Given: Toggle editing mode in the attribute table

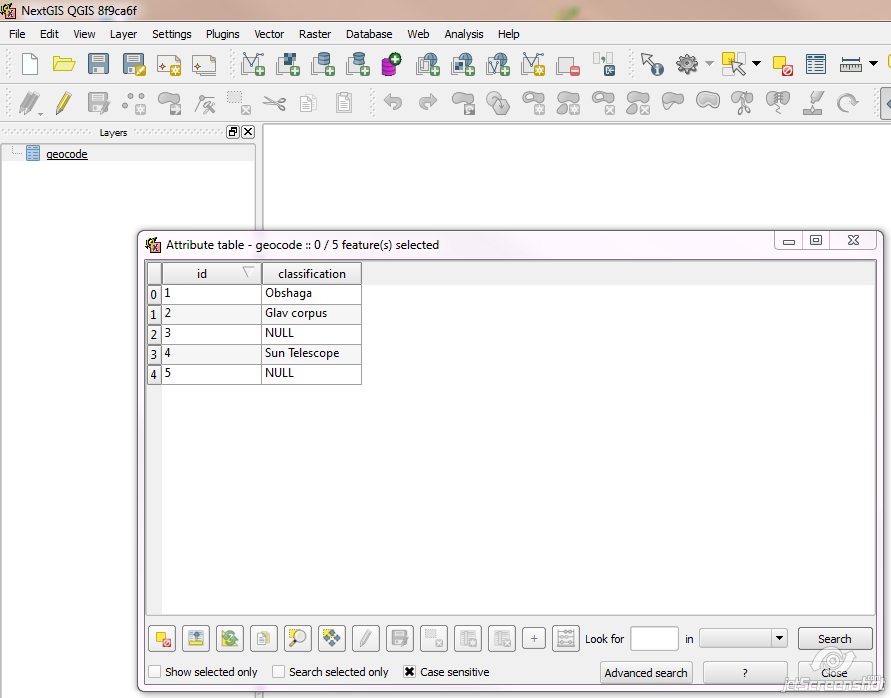Looking at the screenshot, I should [x=365, y=639].
